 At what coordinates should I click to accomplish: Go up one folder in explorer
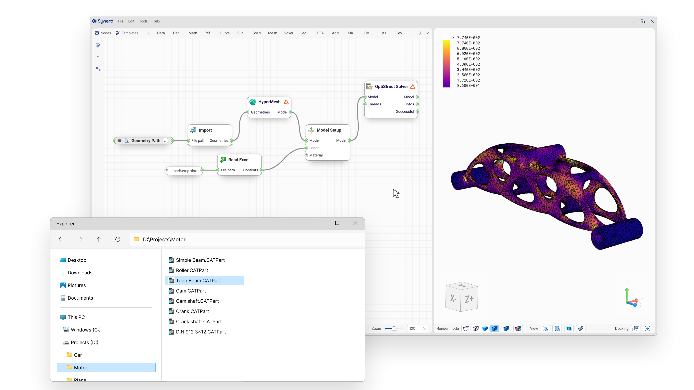[x=98, y=239]
